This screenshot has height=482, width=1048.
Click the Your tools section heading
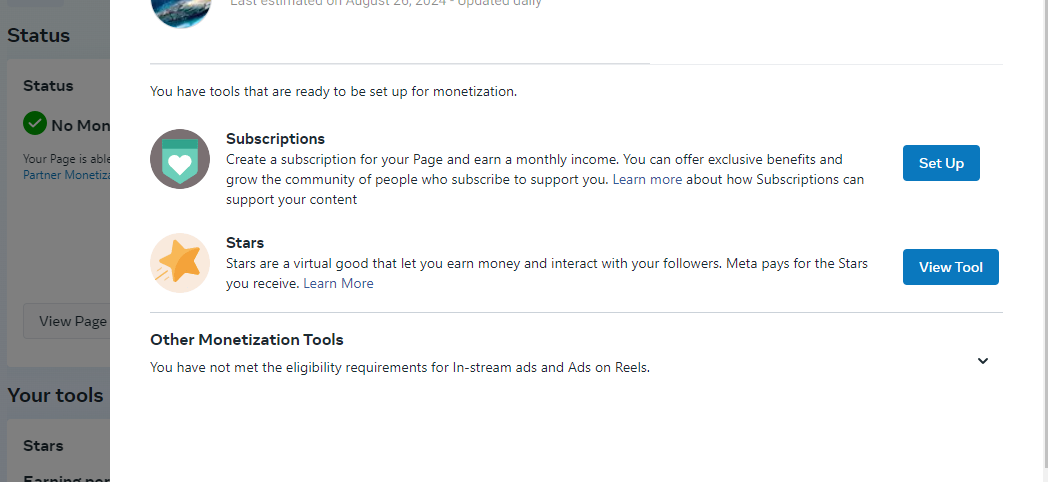coord(55,395)
